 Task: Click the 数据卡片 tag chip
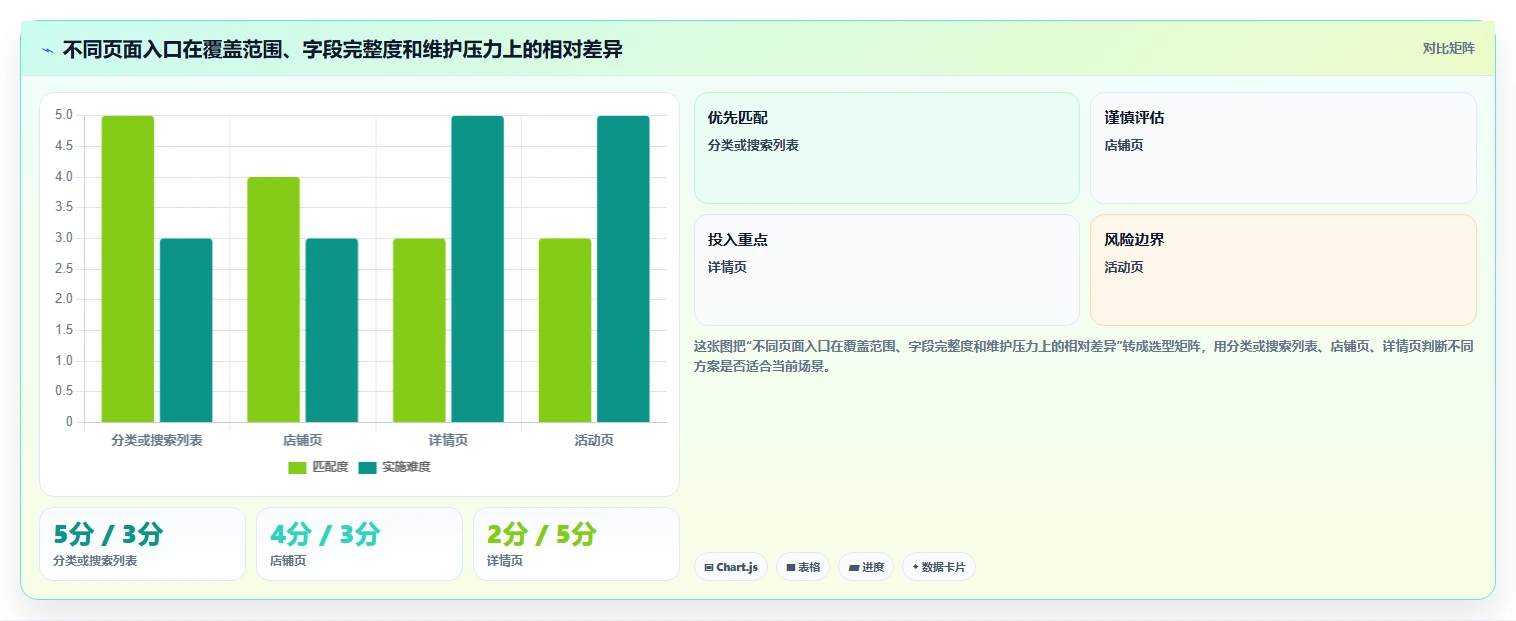pyautogui.click(x=939, y=567)
